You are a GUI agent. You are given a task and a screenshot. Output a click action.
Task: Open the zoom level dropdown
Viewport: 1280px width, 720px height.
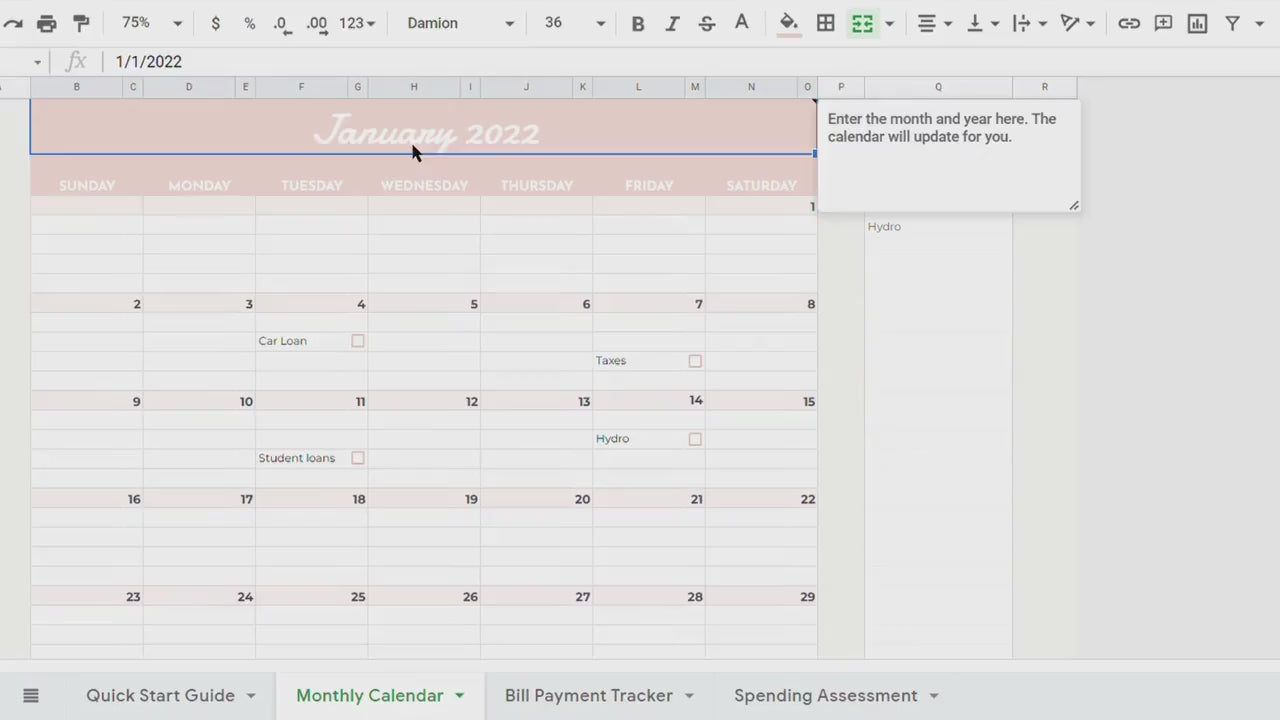coord(152,23)
